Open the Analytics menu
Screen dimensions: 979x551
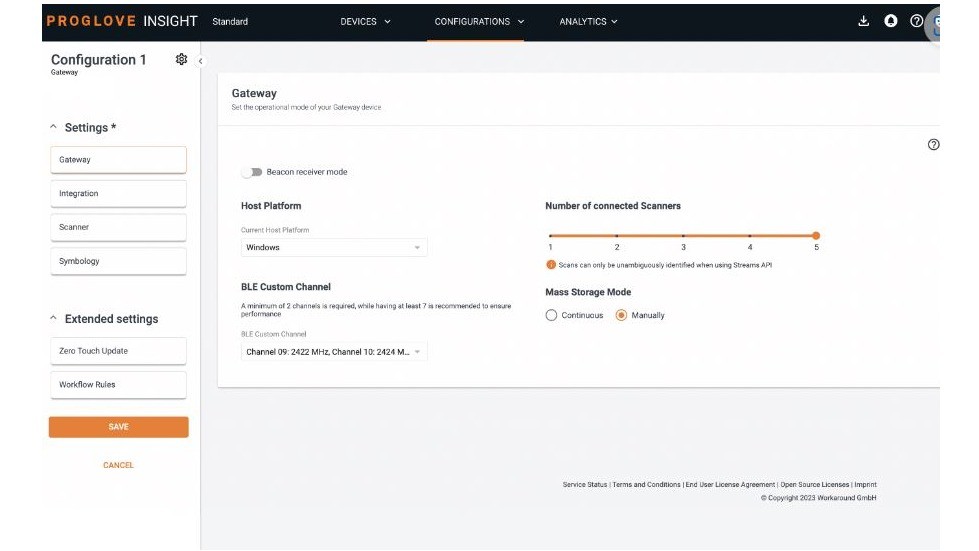coord(588,21)
